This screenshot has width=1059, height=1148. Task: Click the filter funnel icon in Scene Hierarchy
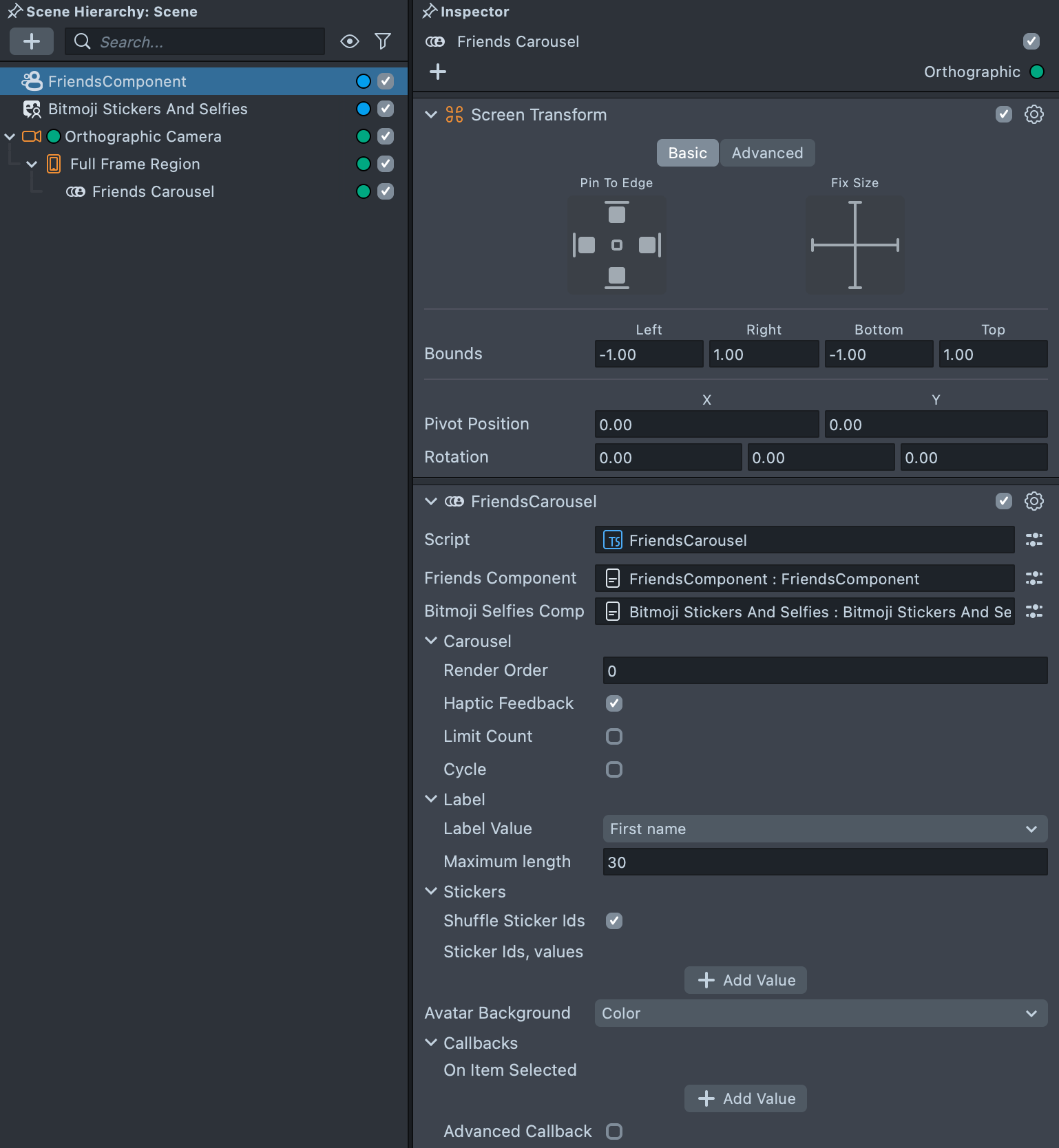(x=383, y=41)
